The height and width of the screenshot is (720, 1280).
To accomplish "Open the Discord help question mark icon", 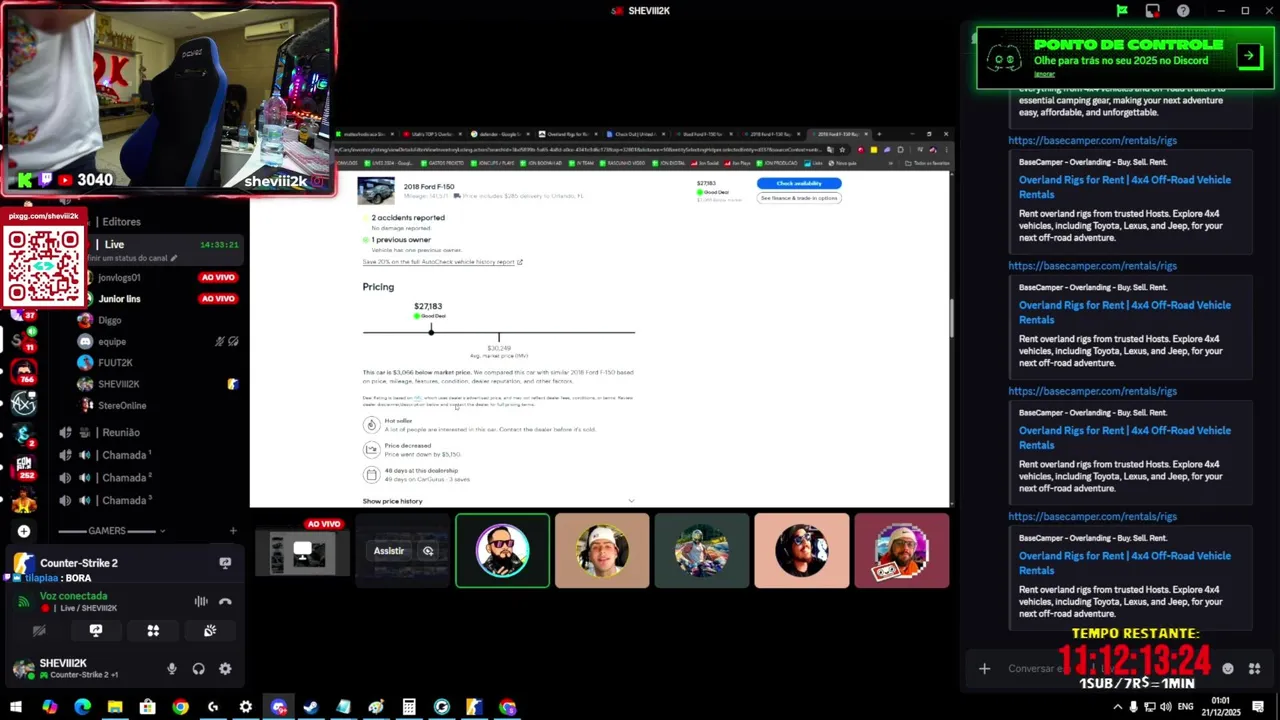I will [1183, 11].
